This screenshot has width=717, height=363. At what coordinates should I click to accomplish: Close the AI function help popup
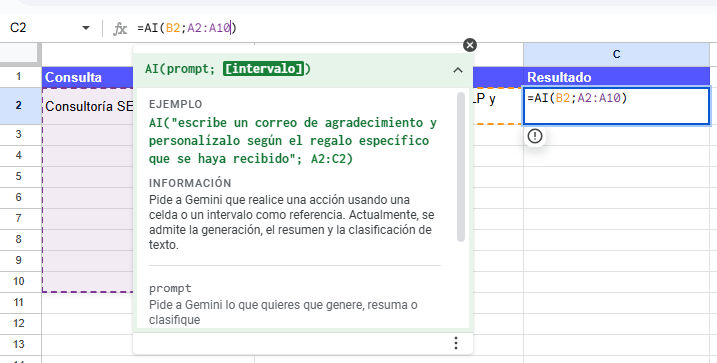(470, 45)
